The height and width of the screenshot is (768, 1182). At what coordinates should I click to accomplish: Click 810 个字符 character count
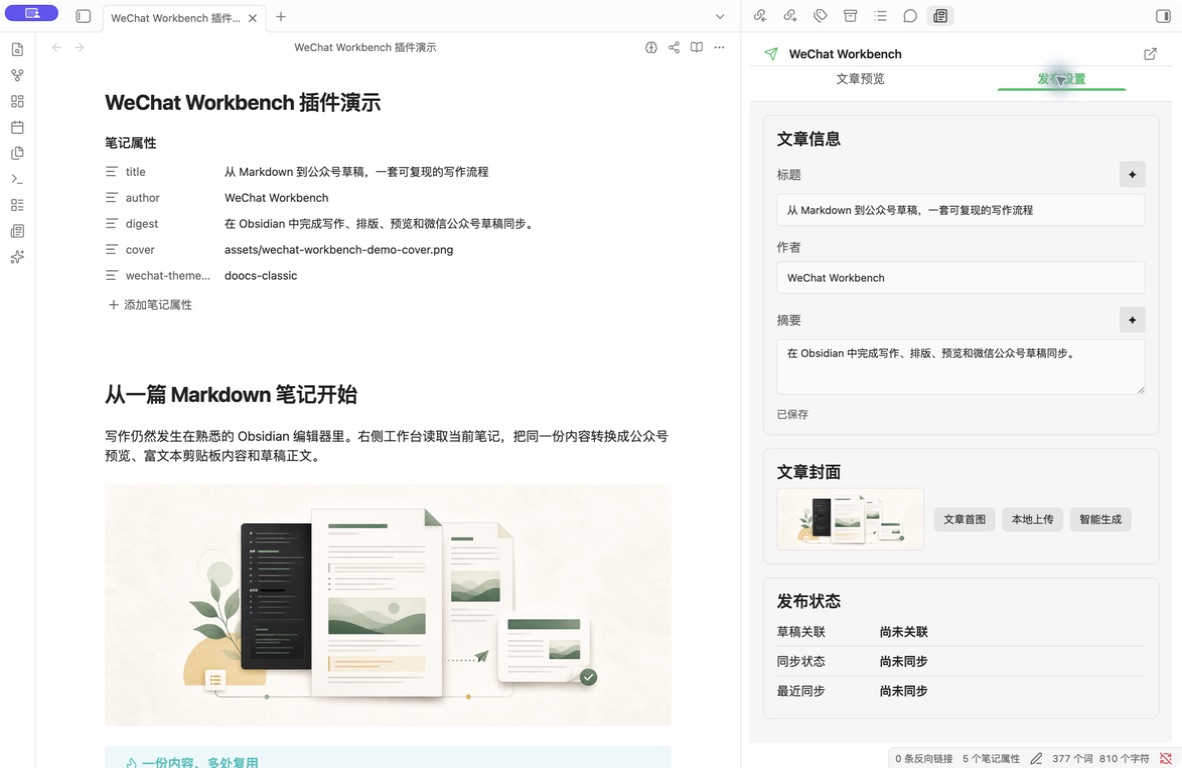pyautogui.click(x=1124, y=758)
